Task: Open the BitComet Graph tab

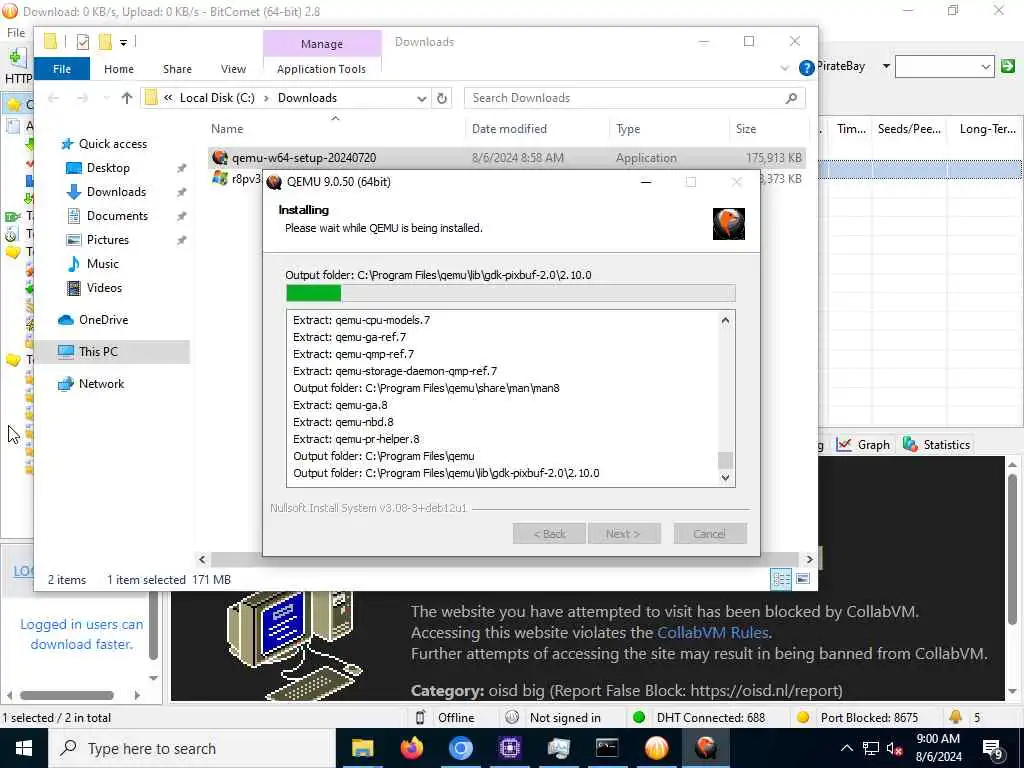Action: coord(863,445)
